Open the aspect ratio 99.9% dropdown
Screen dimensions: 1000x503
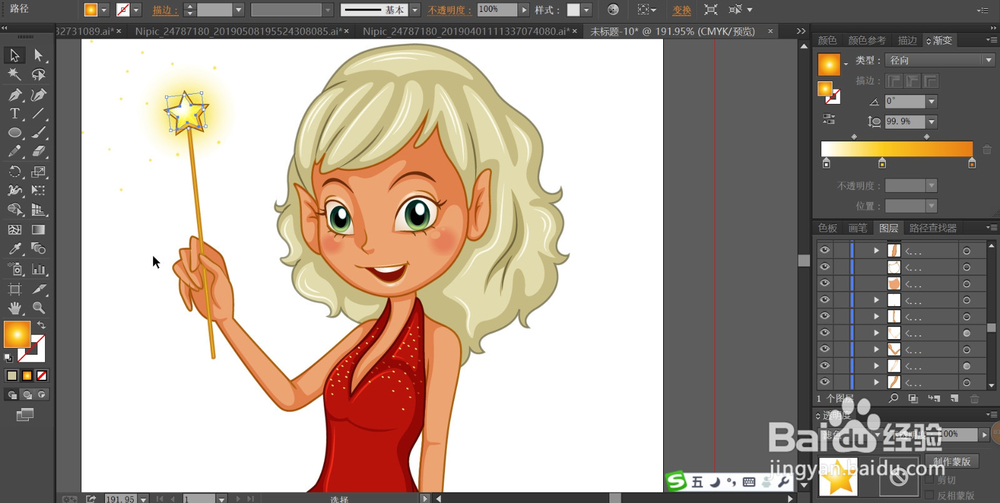(931, 122)
